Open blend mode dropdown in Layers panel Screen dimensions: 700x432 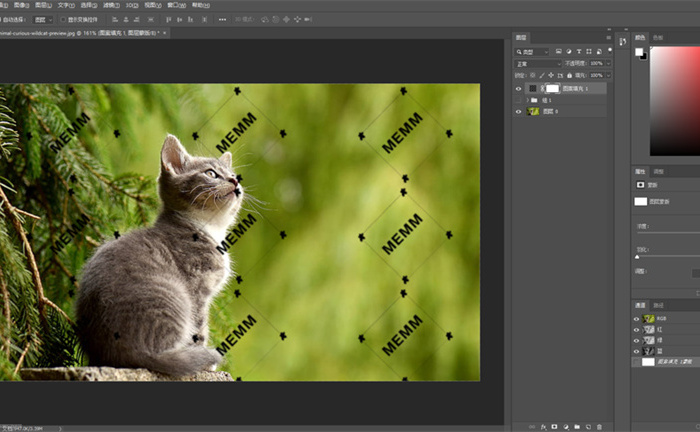click(x=538, y=64)
